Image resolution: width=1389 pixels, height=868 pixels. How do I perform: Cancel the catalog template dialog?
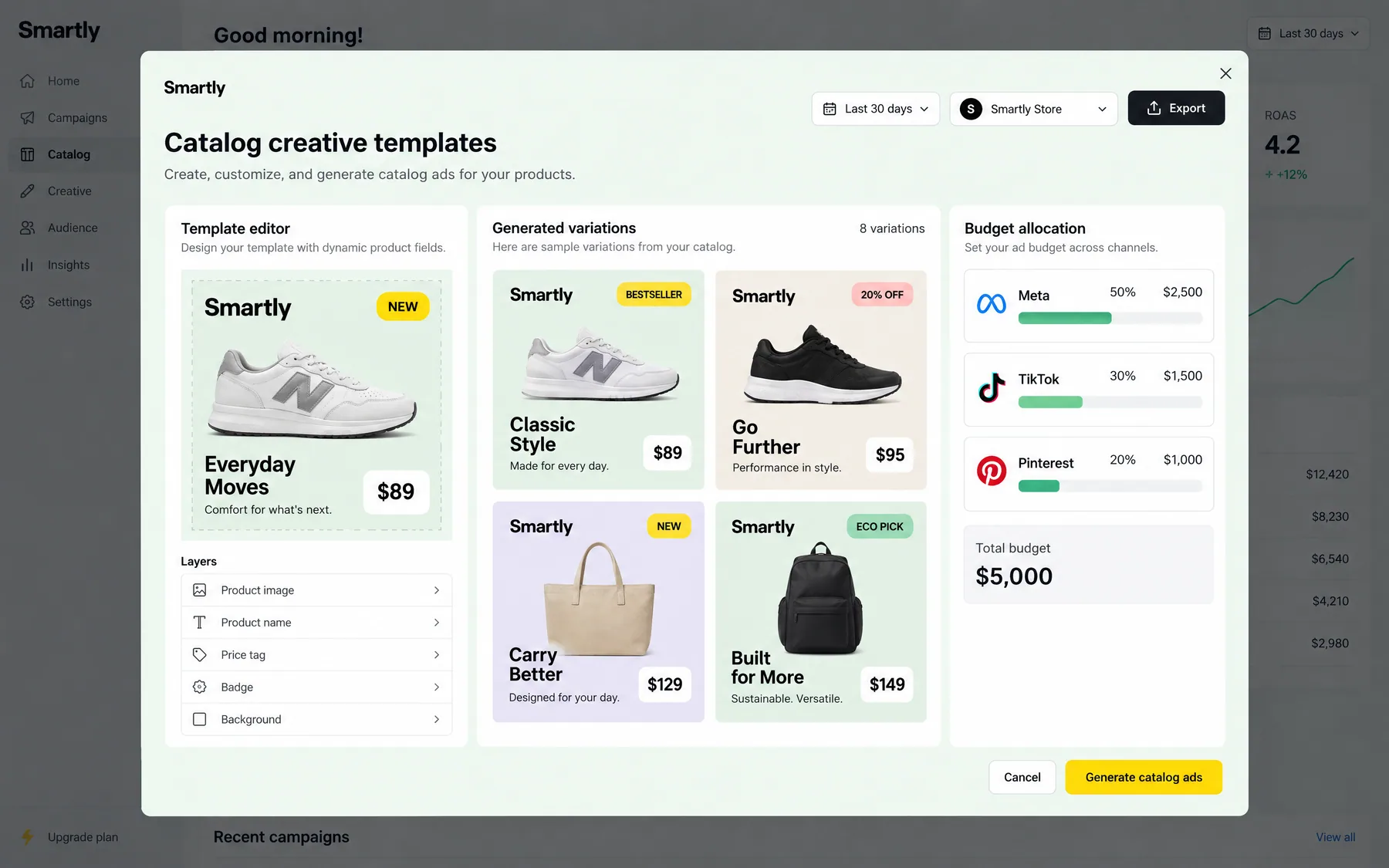coord(1022,777)
